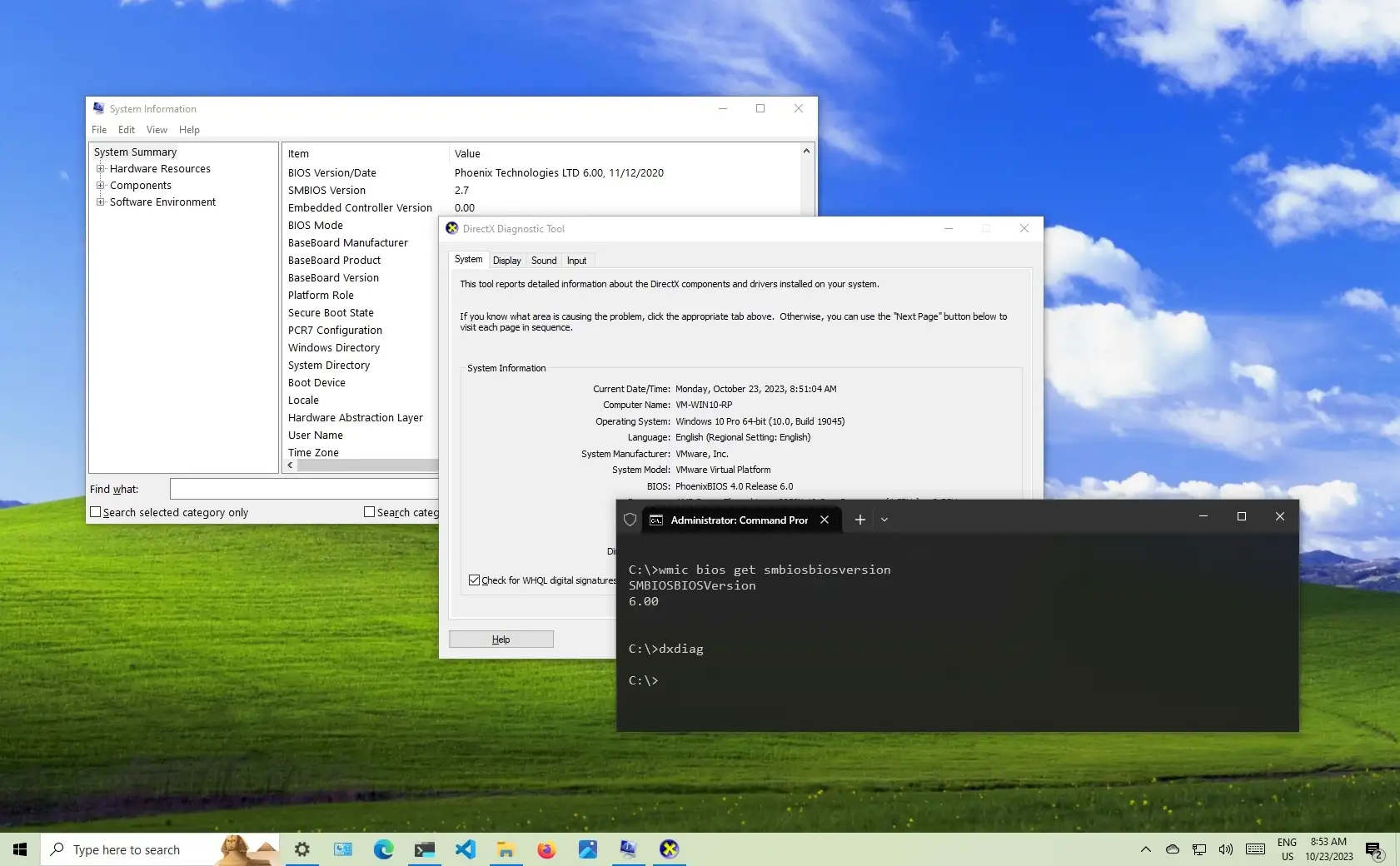Open a new Terminal tab with the plus button

point(860,519)
